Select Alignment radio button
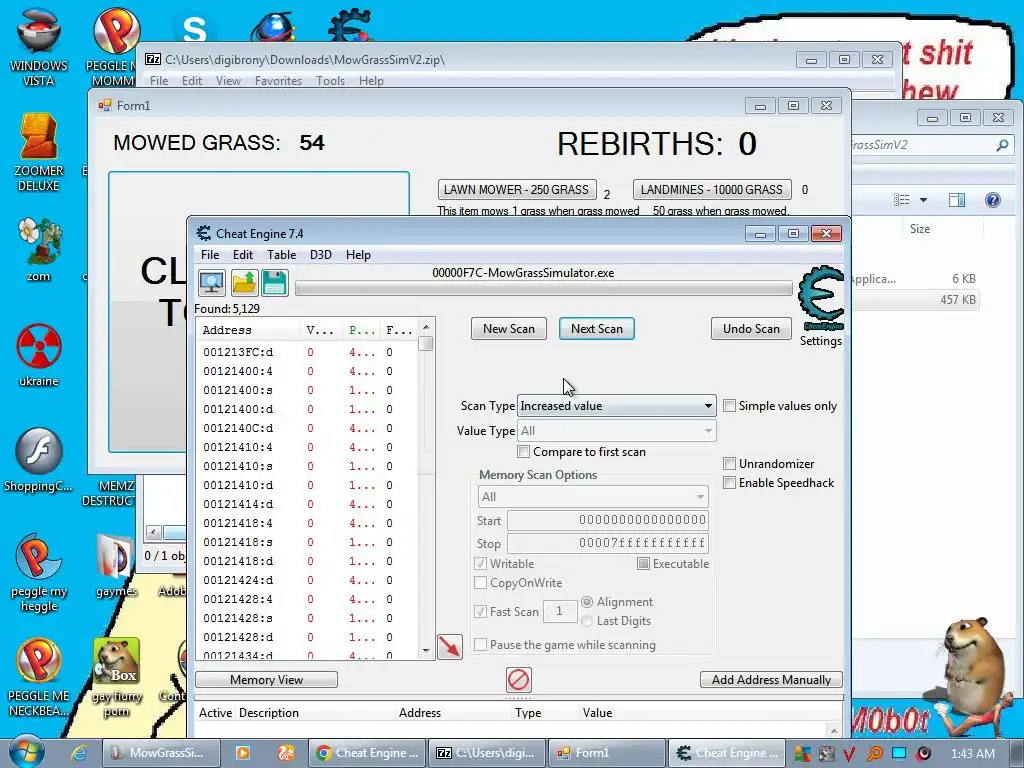 point(587,601)
